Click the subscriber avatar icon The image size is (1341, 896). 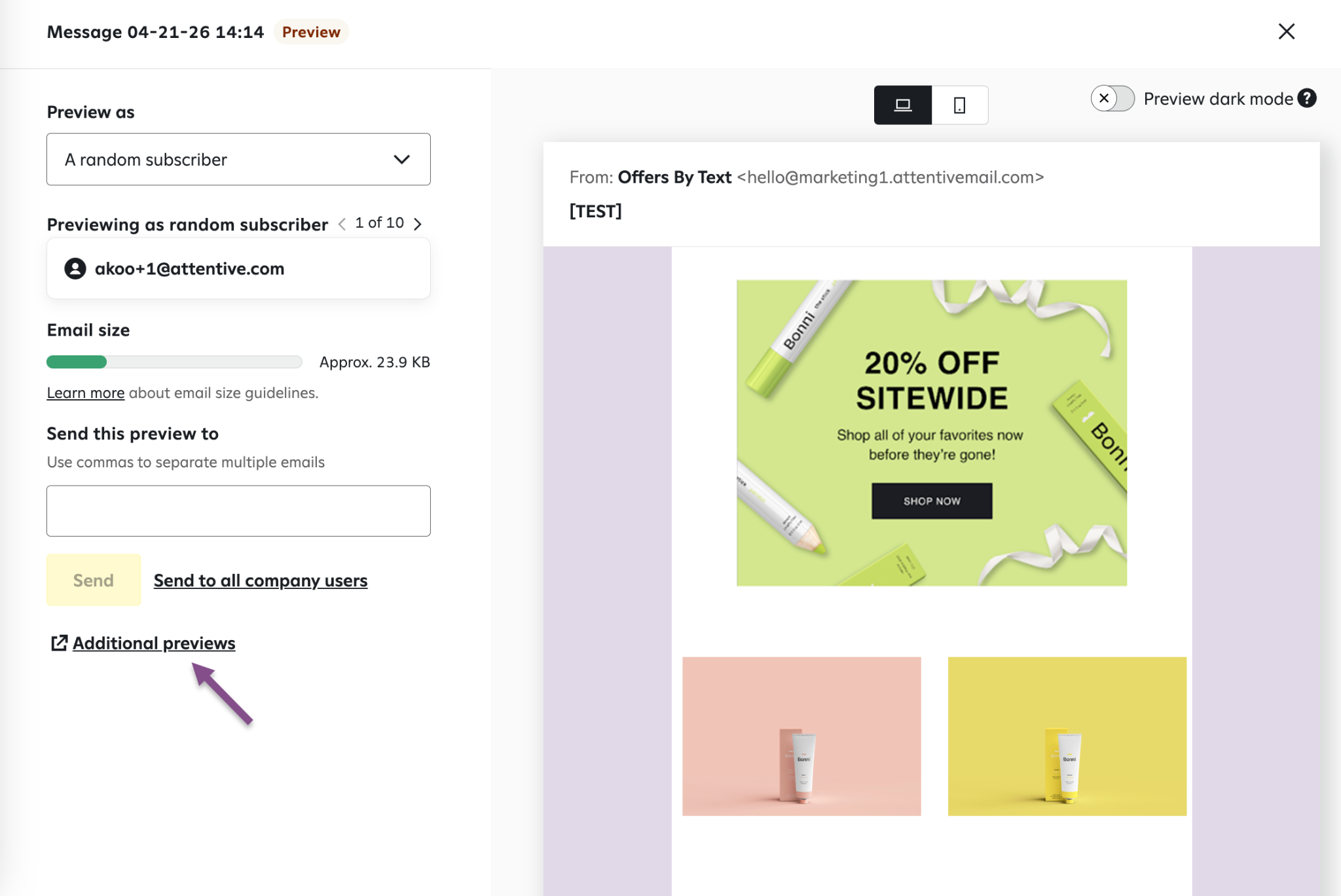75,268
